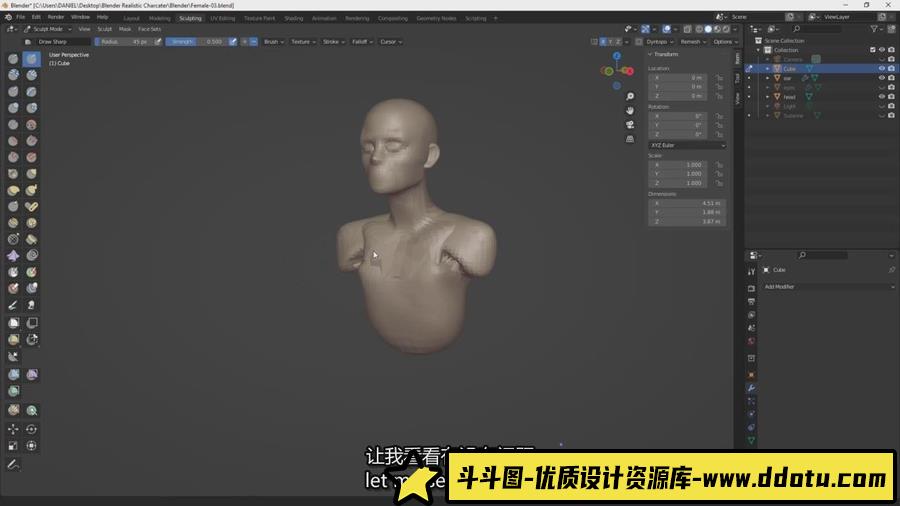Toggle visibility eye of head object
This screenshot has width=900, height=506.
[882, 96]
